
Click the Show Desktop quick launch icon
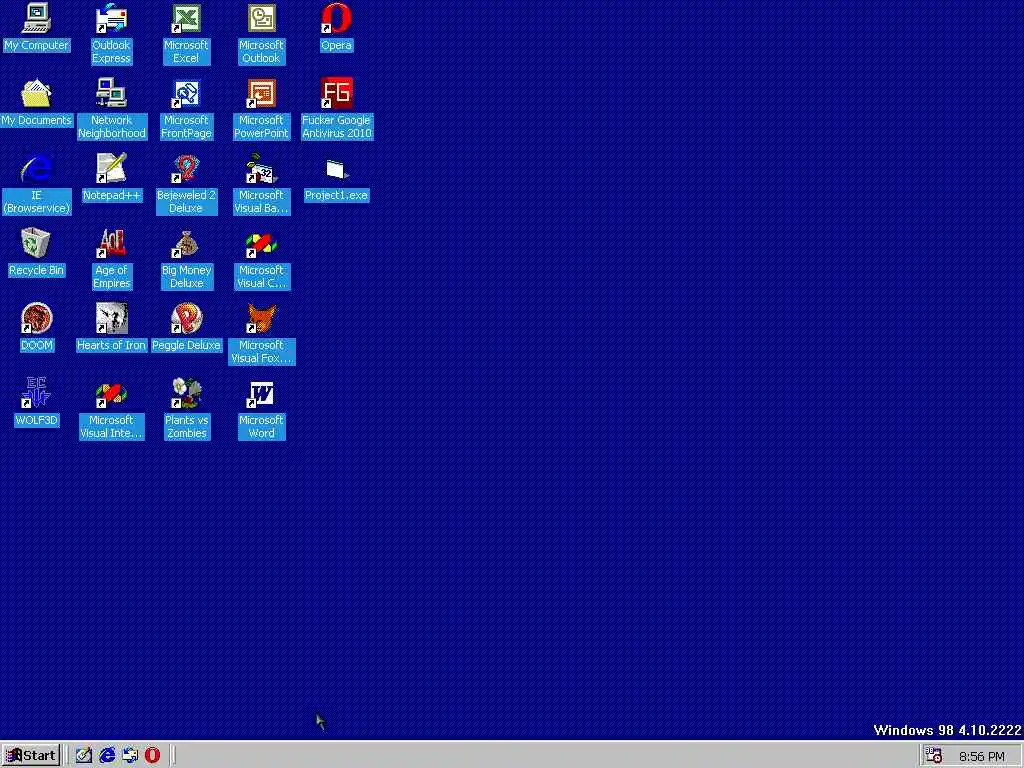pyautogui.click(x=84, y=756)
